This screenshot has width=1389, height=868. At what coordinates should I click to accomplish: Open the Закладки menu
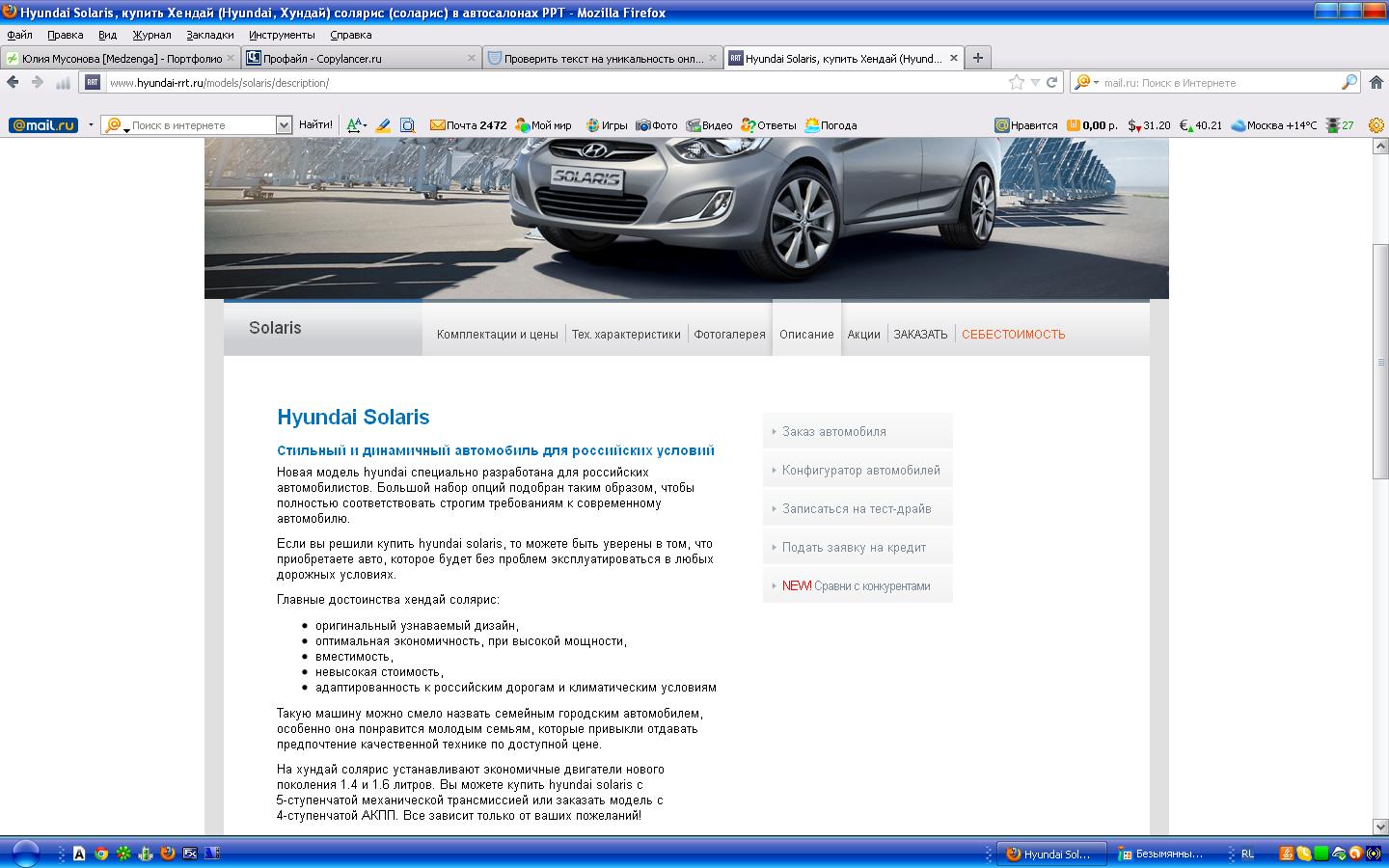(210, 35)
